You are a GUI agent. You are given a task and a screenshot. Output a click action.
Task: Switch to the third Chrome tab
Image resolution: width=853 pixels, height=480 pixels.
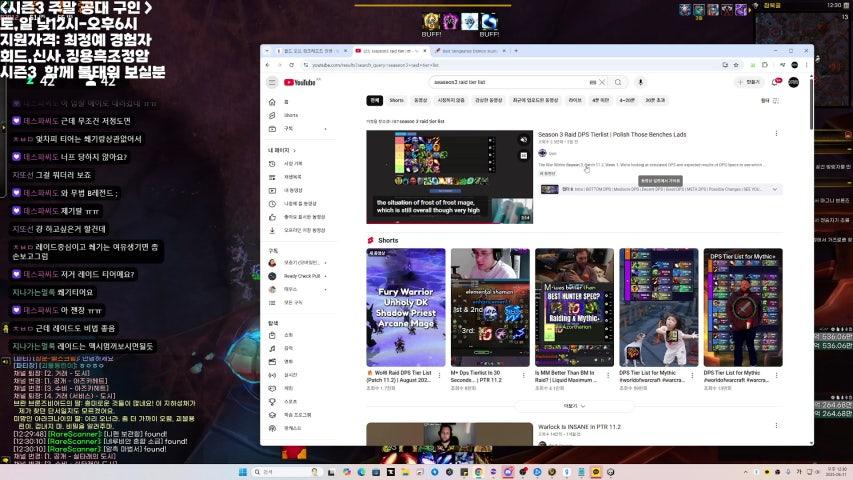[x=468, y=51]
